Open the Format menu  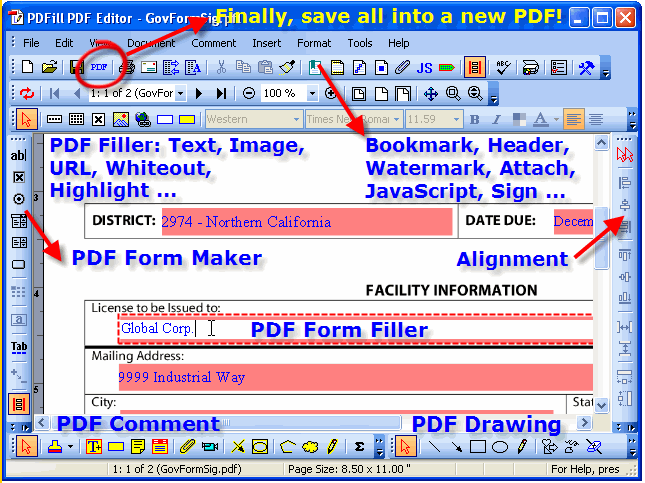tap(314, 43)
